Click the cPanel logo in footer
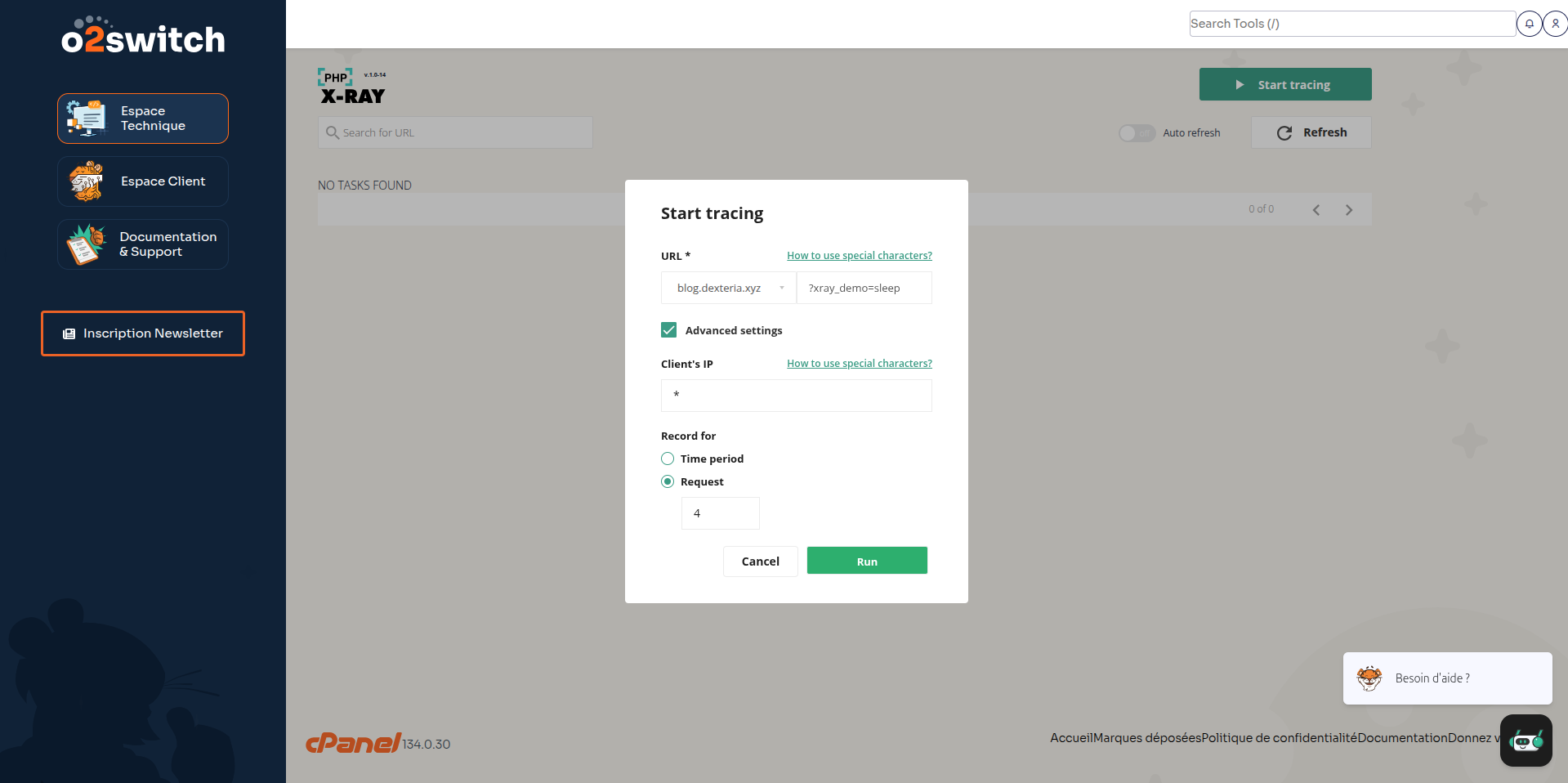1568x783 pixels. coord(353,742)
